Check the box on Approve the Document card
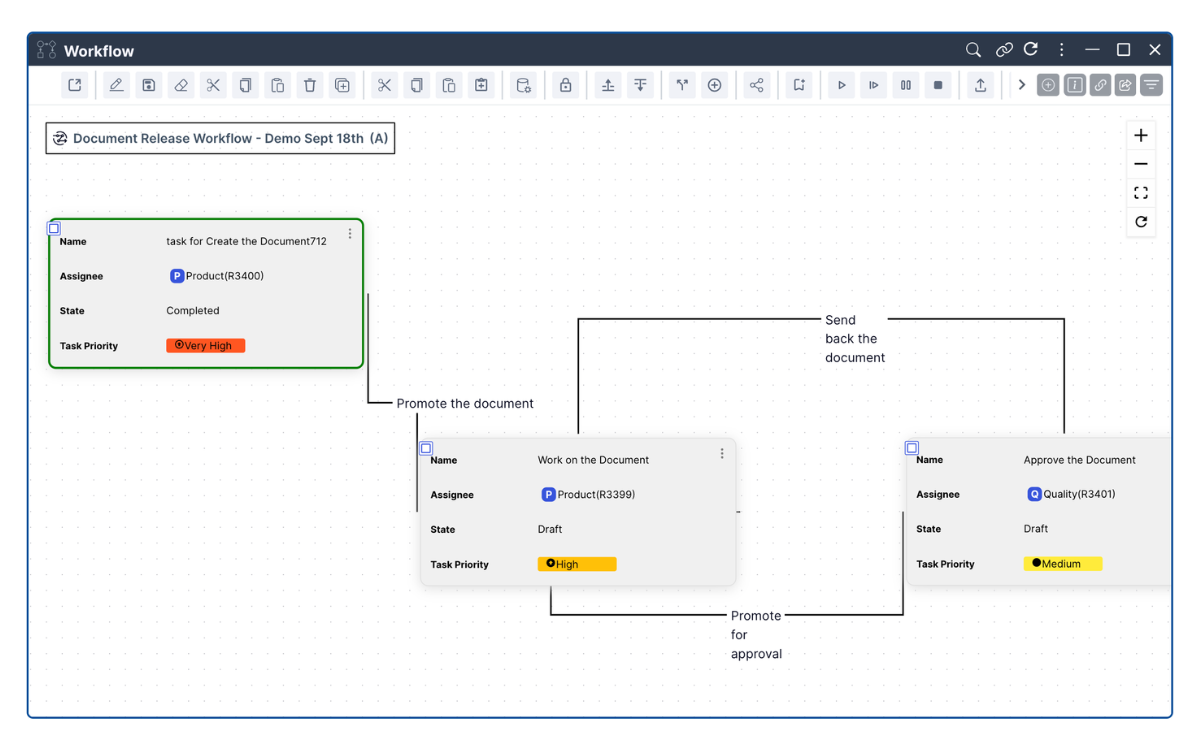Viewport: 1200px width, 750px height. click(911, 448)
